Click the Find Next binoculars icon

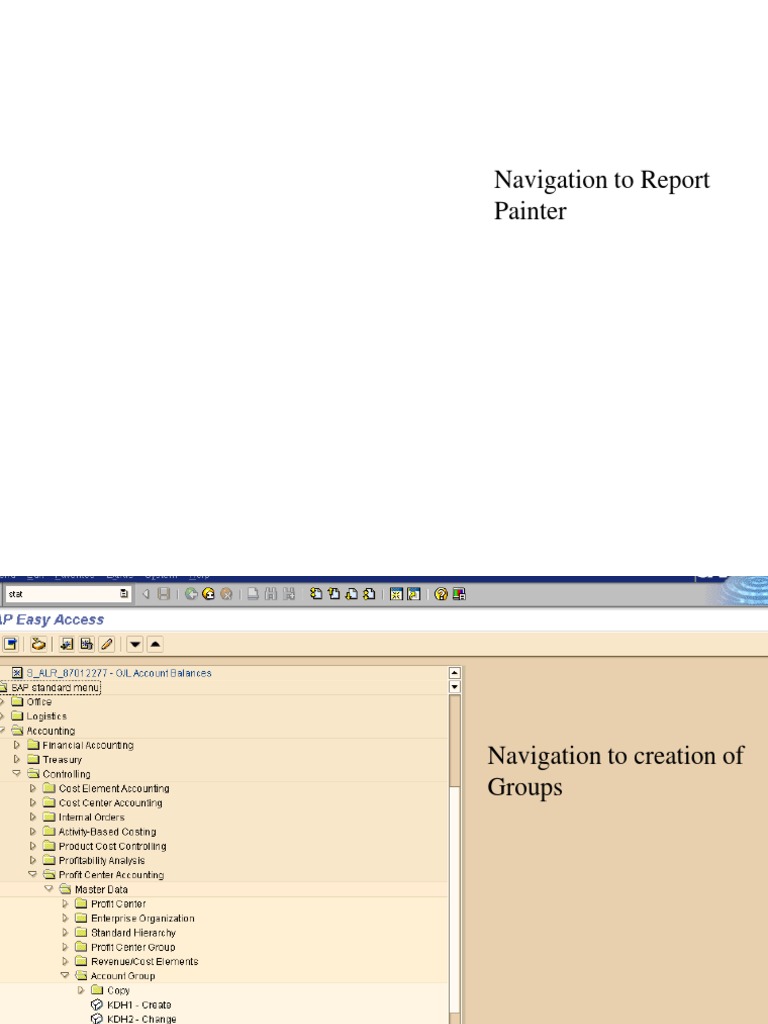coord(288,594)
